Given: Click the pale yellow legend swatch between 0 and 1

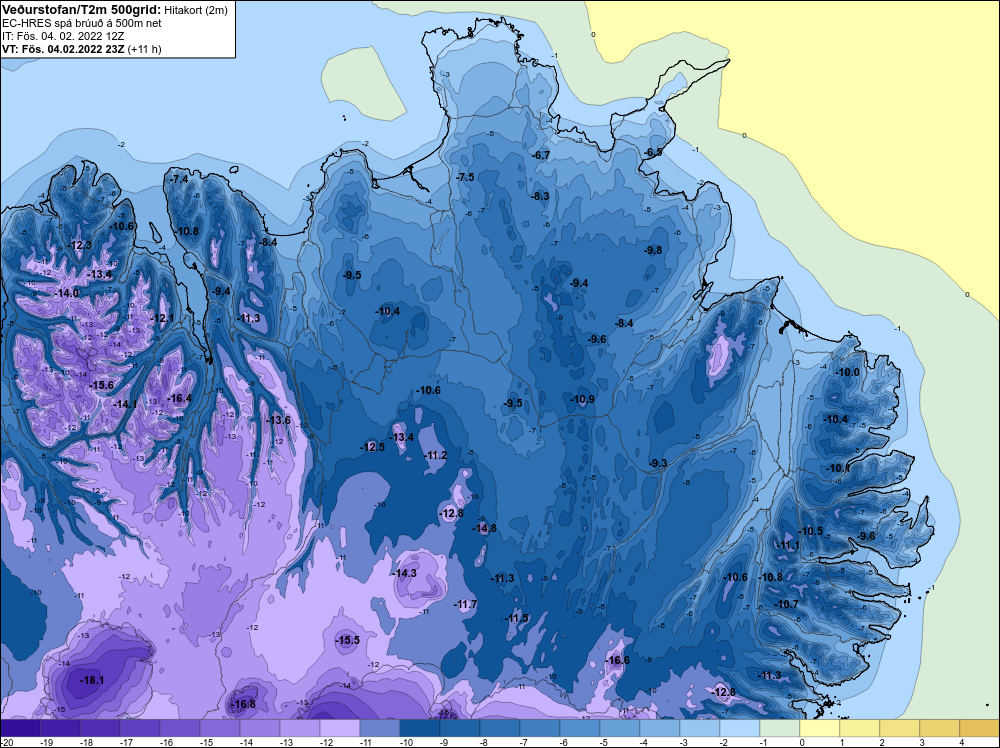Looking at the screenshot, I should (820, 728).
